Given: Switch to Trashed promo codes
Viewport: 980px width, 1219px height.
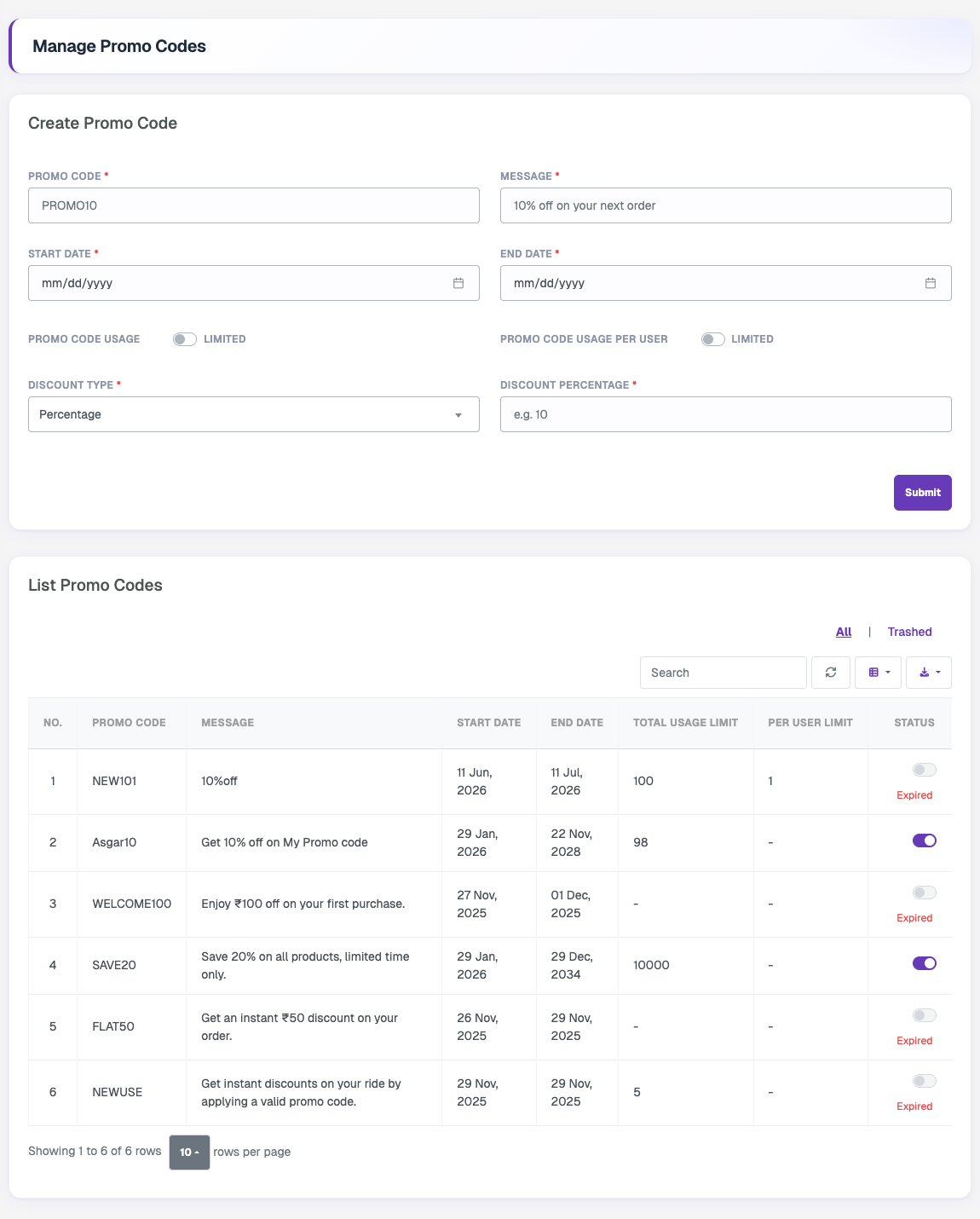Looking at the screenshot, I should (909, 632).
